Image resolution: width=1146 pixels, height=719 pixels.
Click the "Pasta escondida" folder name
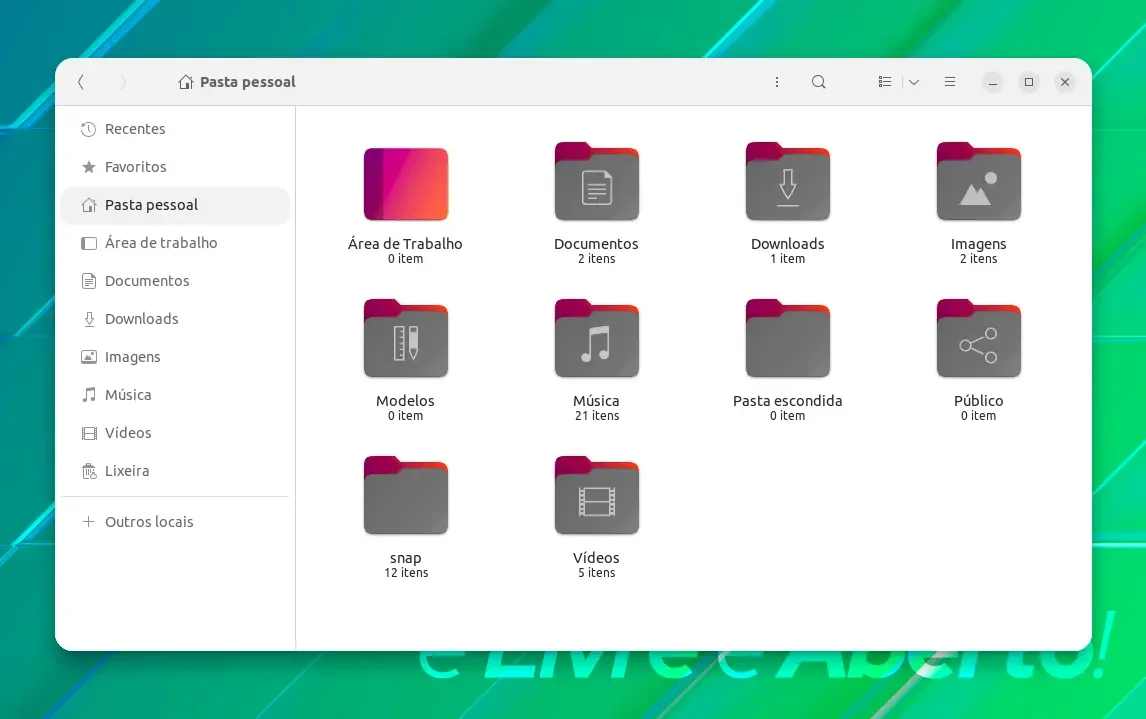pyautogui.click(x=788, y=400)
